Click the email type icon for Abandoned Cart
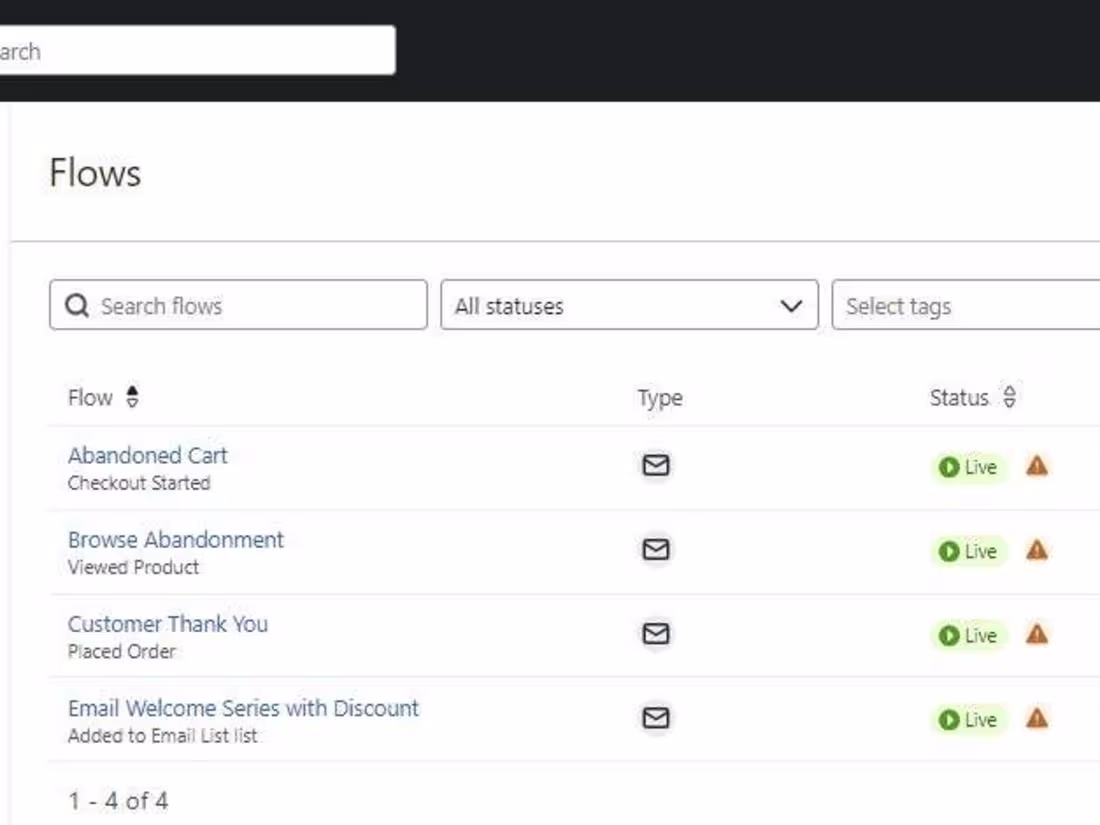Image resolution: width=1100 pixels, height=825 pixels. pyautogui.click(x=655, y=465)
